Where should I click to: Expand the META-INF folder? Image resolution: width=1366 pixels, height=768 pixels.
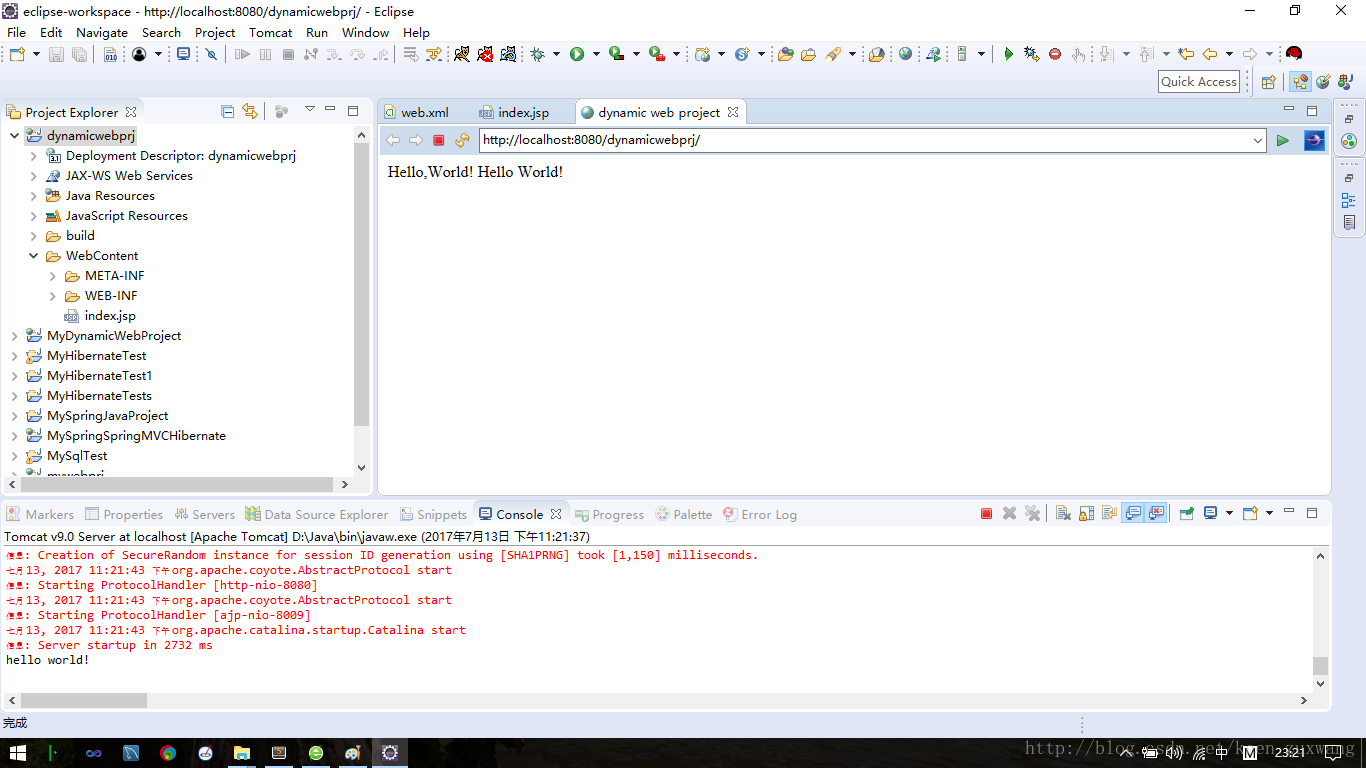click(52, 276)
